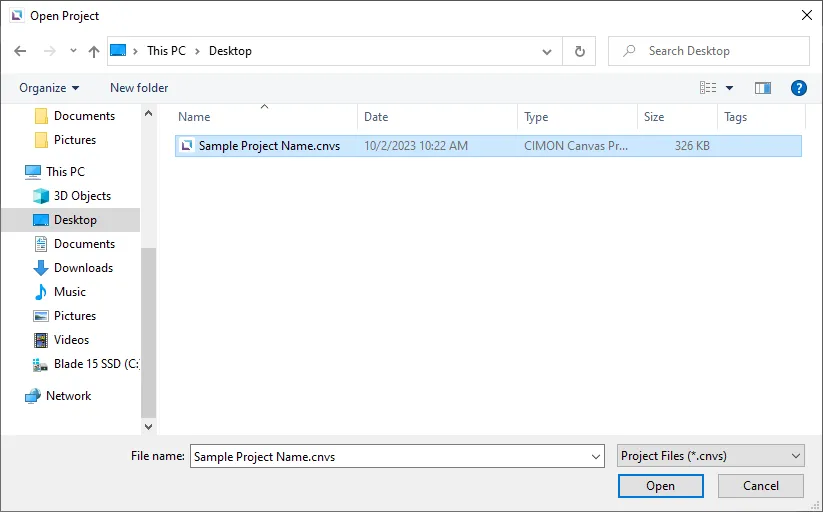The image size is (823, 512).
Task: Open the Help question mark icon
Action: tap(798, 88)
